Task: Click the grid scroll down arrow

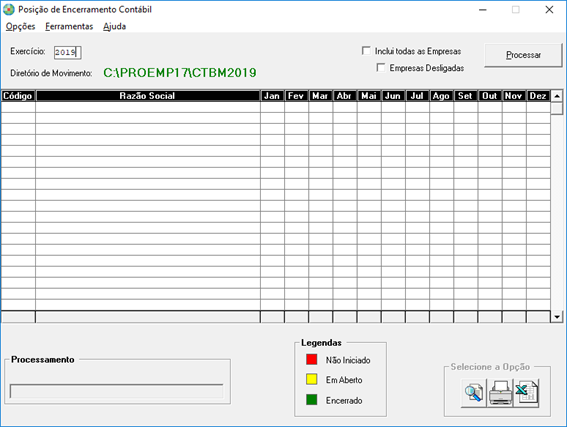Action: click(x=557, y=317)
